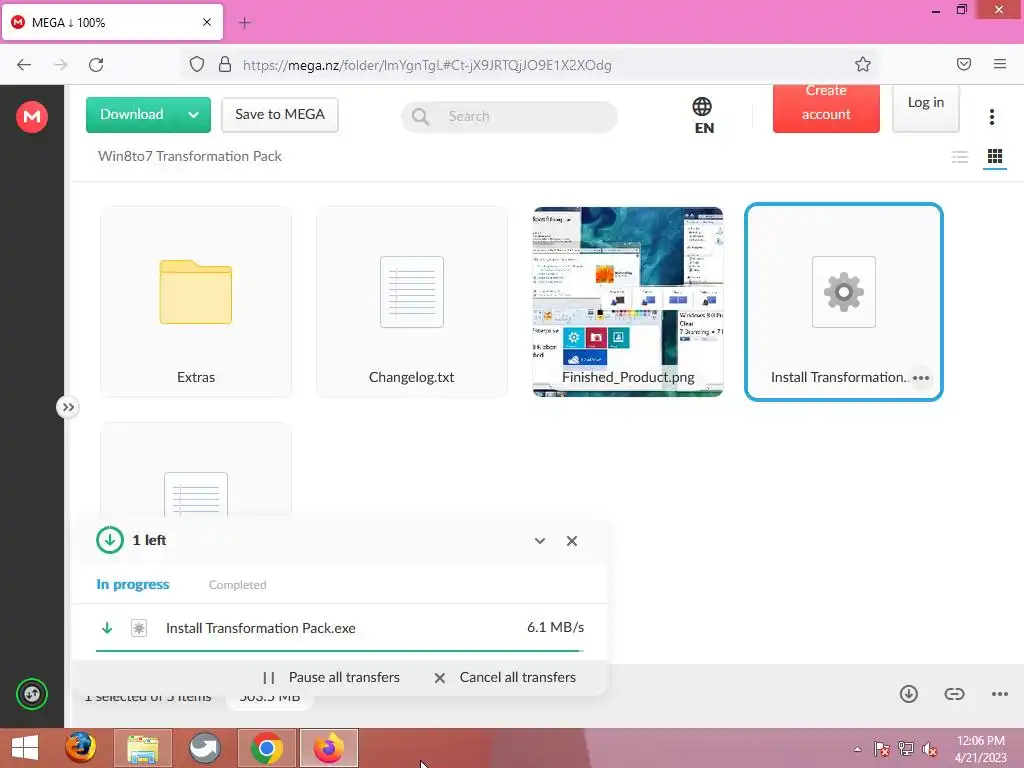Open options menu for Install Transformation file
1024x768 pixels.
tap(921, 377)
